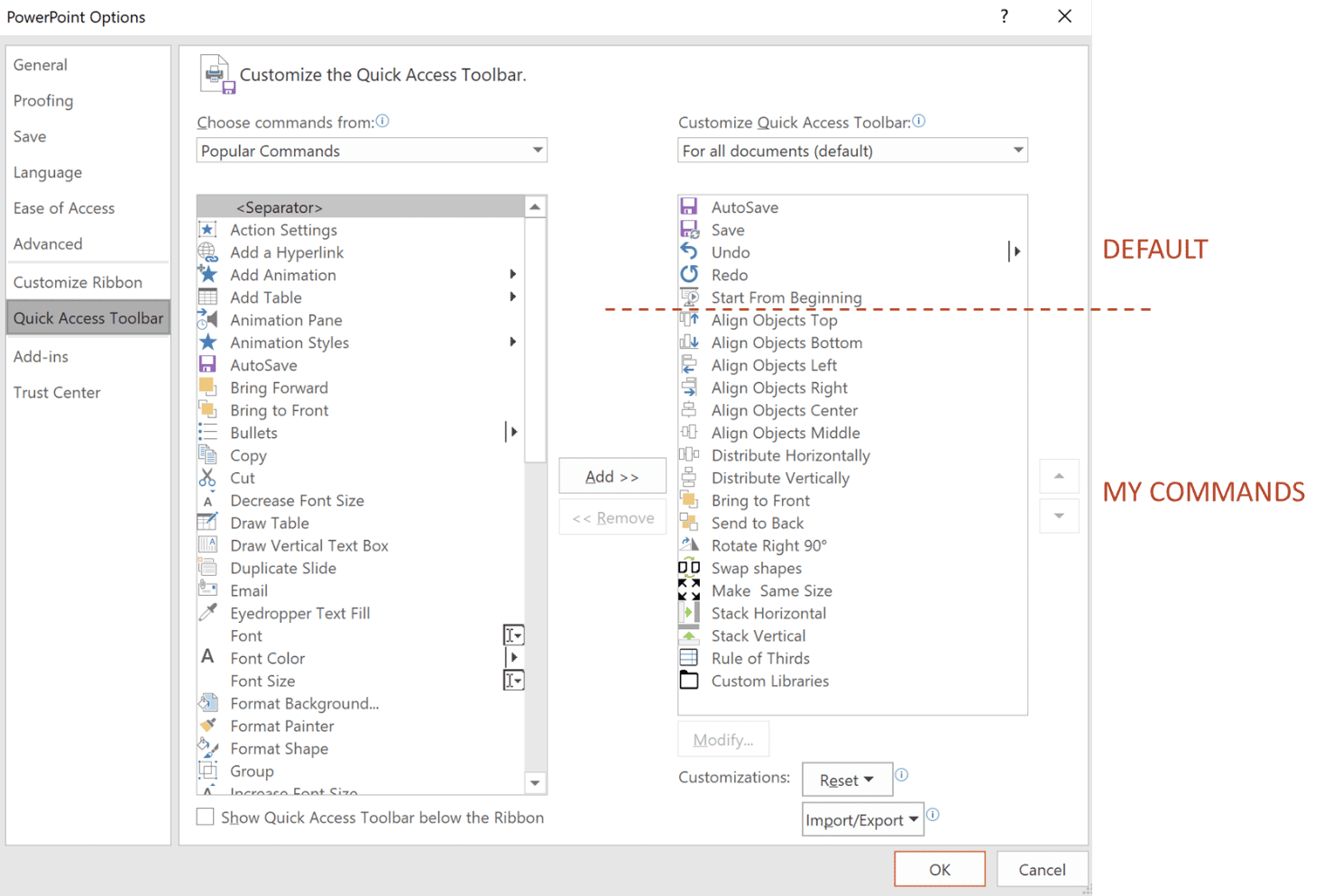The image size is (1324, 896).
Task: Click the Format Painter brush icon
Action: (x=207, y=726)
